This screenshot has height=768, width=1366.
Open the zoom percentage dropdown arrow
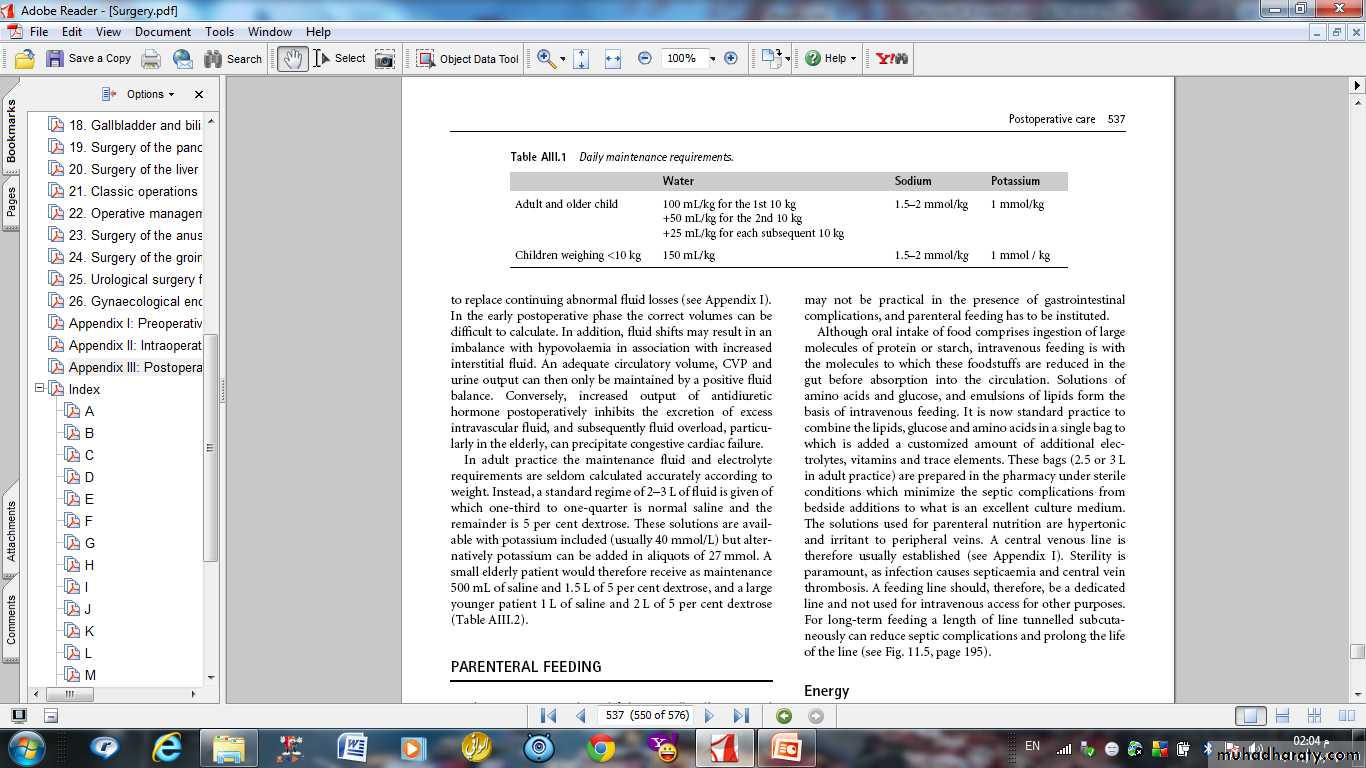[712, 59]
